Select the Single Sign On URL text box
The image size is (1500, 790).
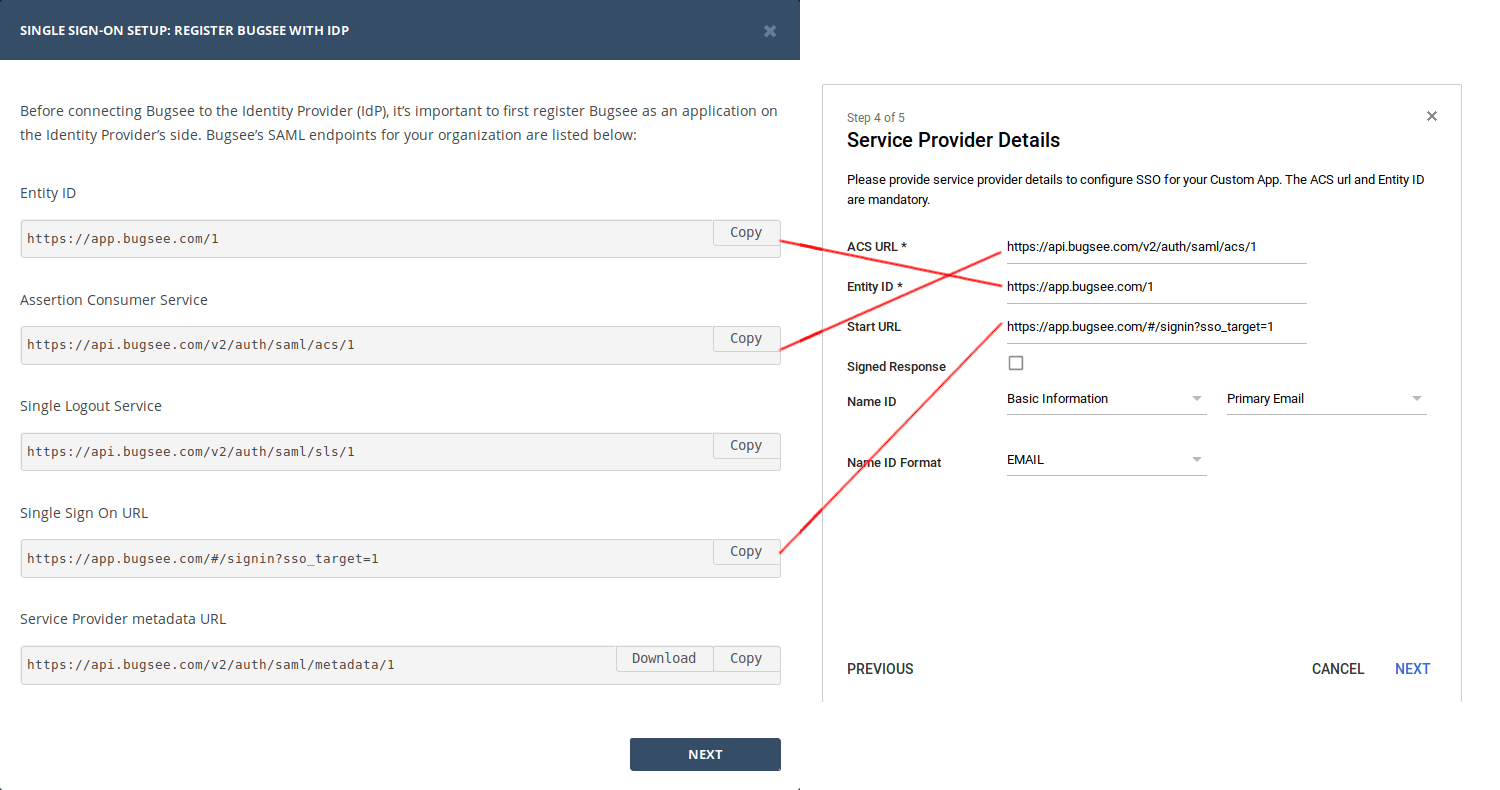365,559
